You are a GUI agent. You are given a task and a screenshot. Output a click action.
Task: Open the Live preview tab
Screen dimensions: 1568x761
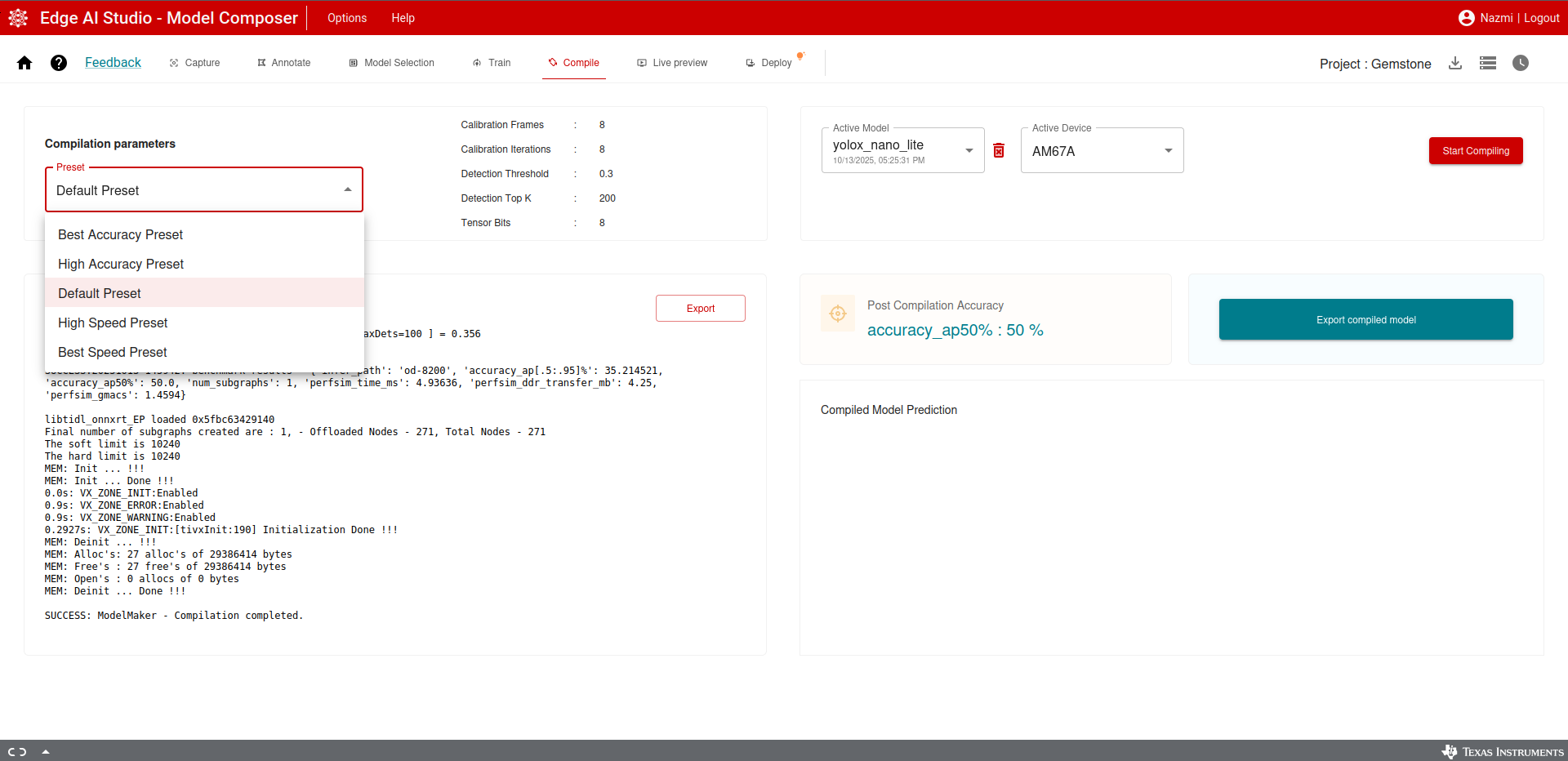point(672,63)
